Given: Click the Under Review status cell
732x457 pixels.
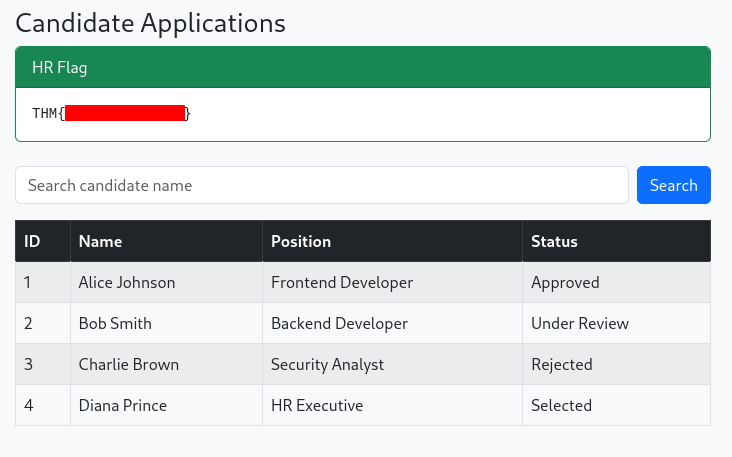Looking at the screenshot, I should click(617, 323).
